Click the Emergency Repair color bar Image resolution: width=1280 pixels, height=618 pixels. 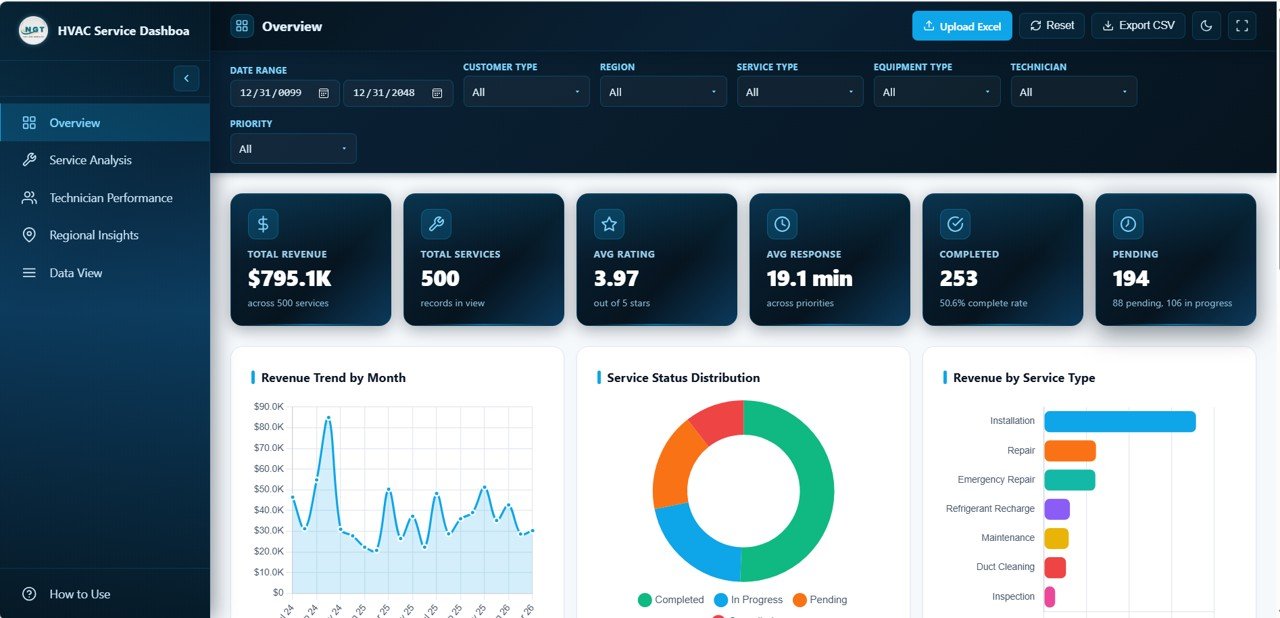[1069, 479]
